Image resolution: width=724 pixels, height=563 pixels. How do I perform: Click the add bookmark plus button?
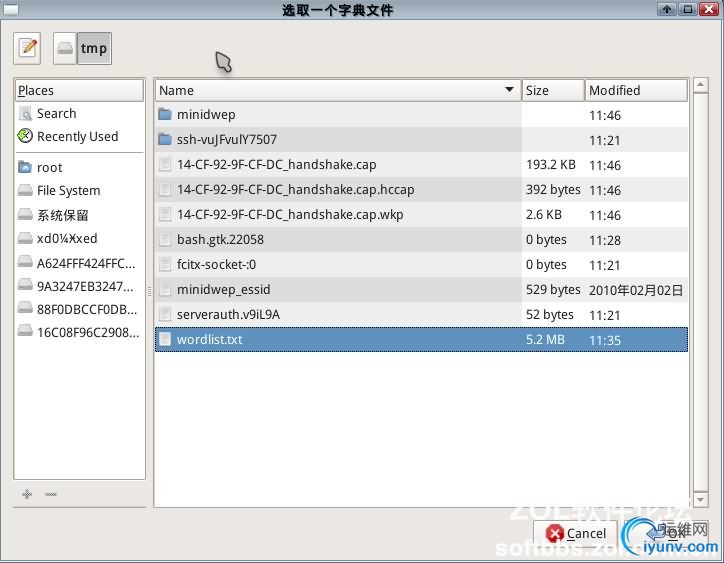pos(27,494)
